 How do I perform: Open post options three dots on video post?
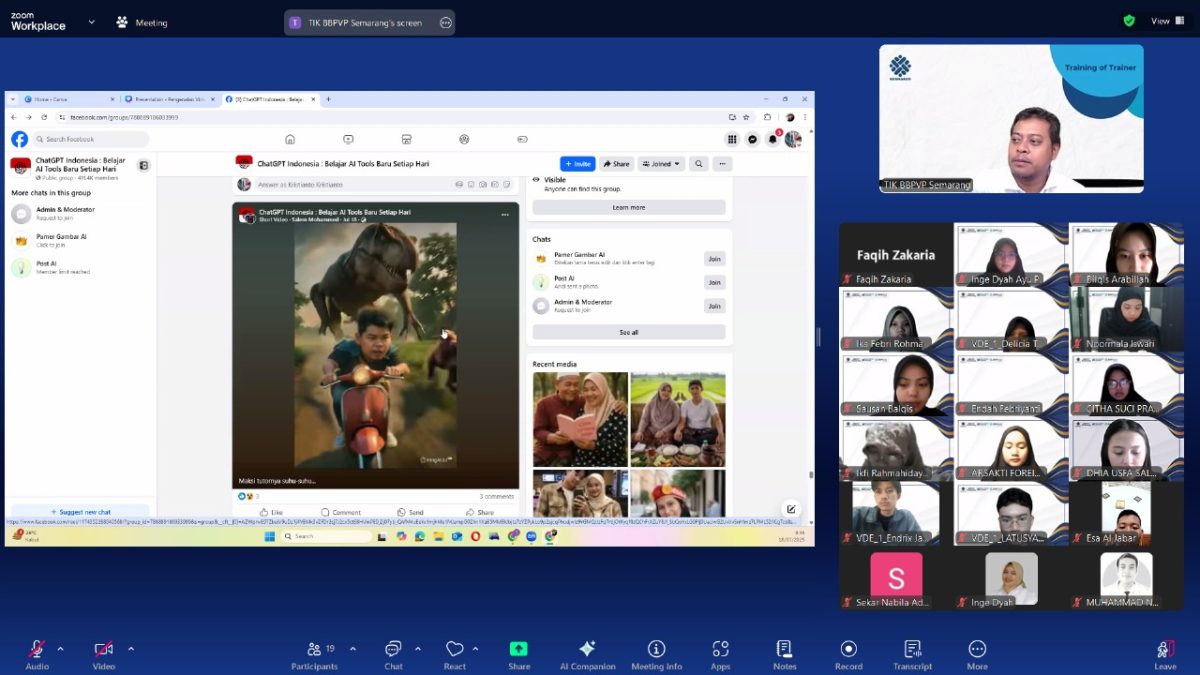[505, 215]
